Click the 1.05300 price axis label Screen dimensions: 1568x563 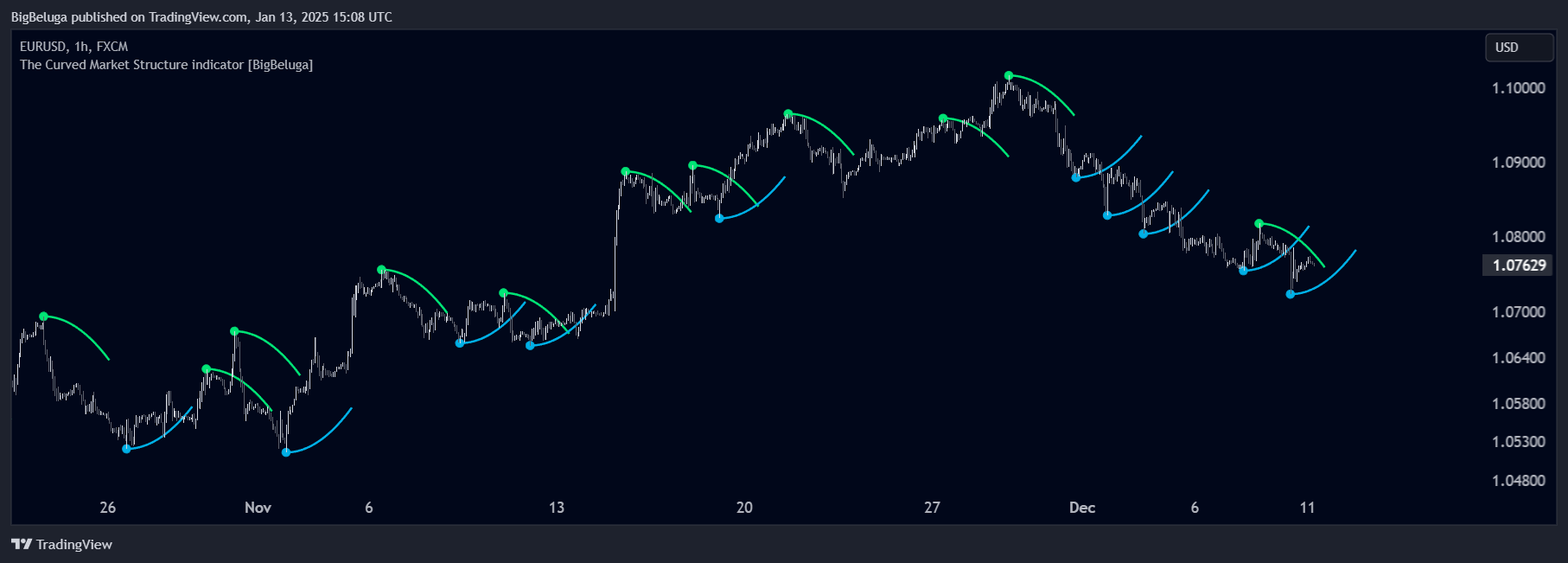(x=1519, y=442)
